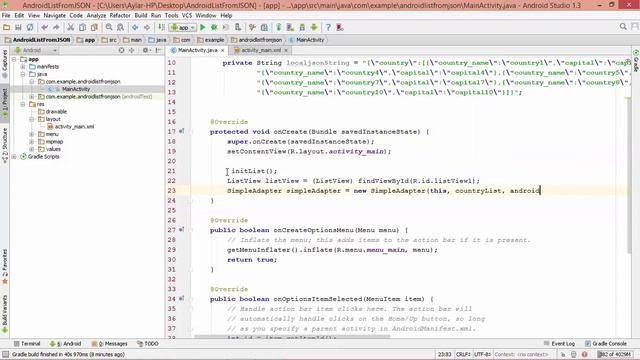Click the Paste icon in toolbar
This screenshot has height=360, width=640.
94,27
